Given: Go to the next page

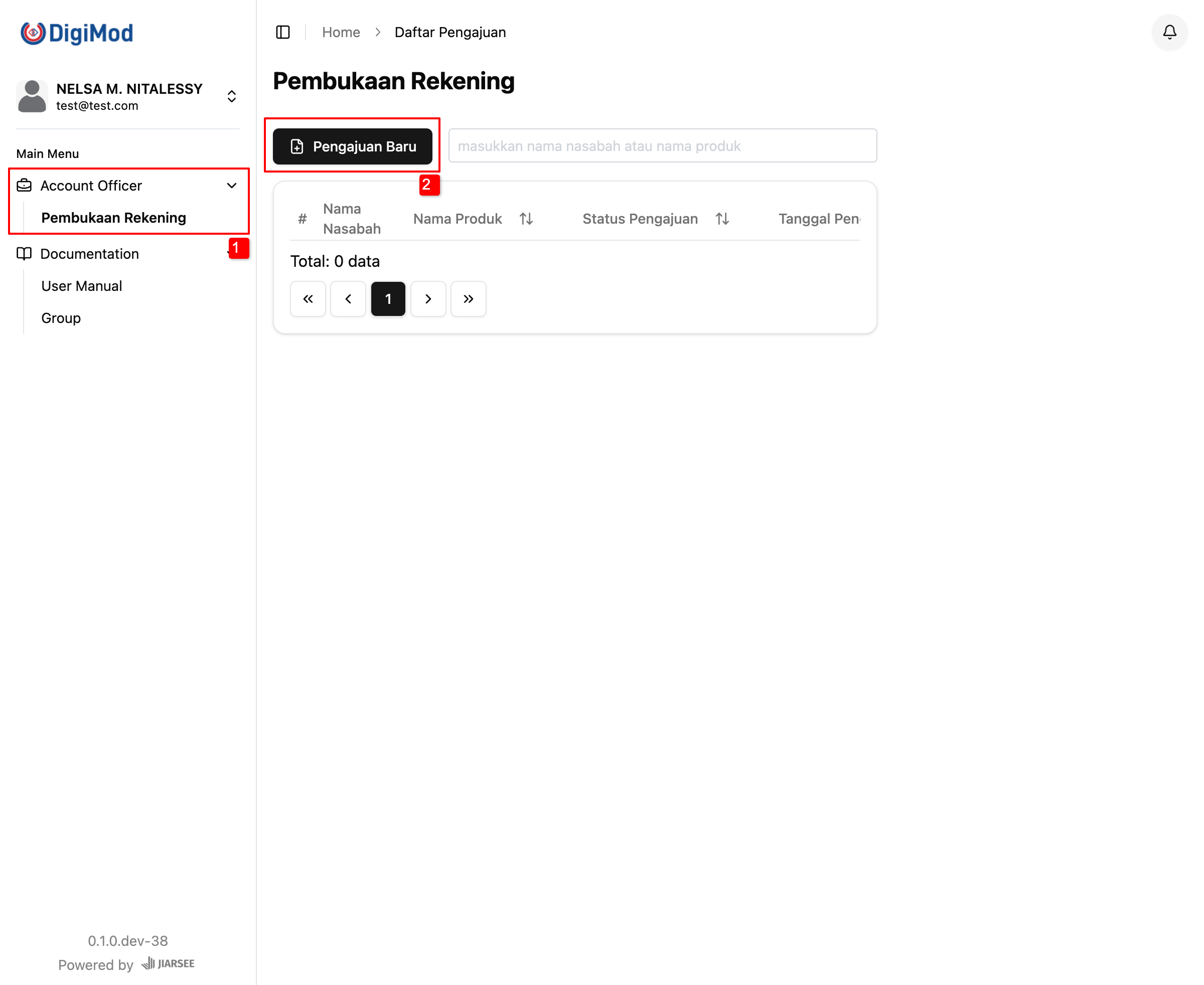Looking at the screenshot, I should tap(428, 299).
